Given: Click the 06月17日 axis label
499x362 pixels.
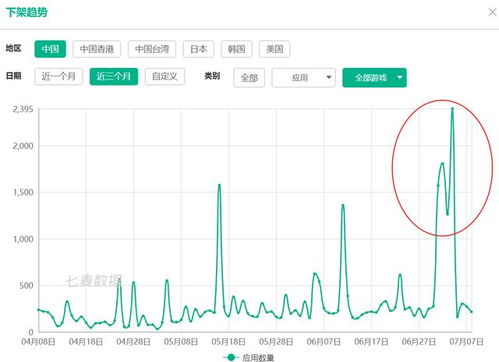Looking at the screenshot, I should click(371, 342).
